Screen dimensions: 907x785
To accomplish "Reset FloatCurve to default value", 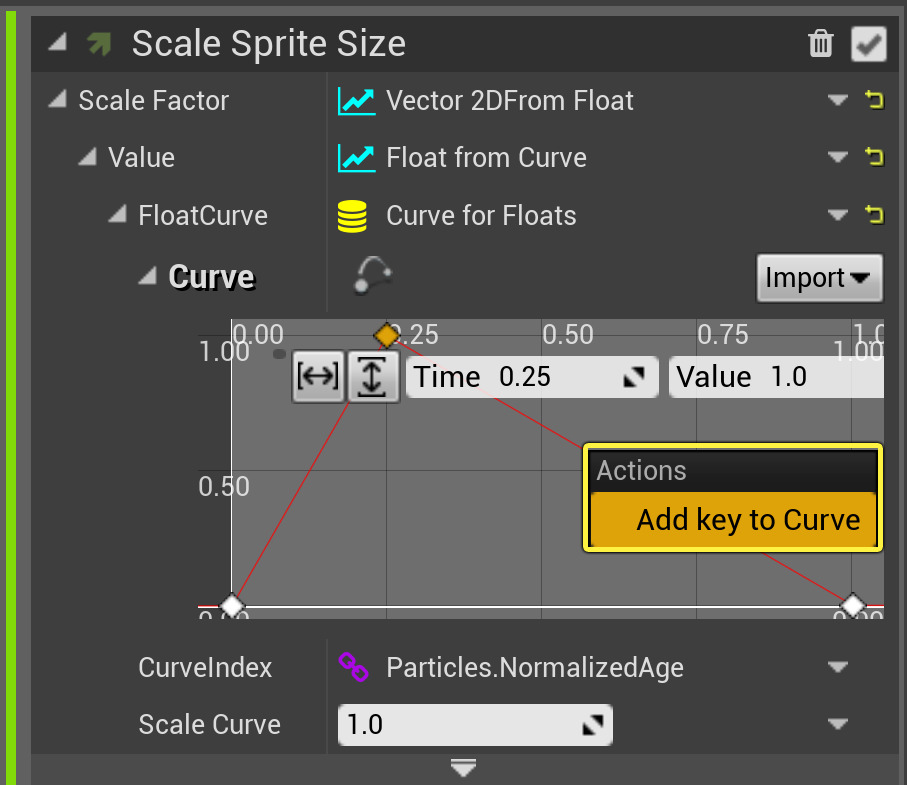I will [x=874, y=215].
